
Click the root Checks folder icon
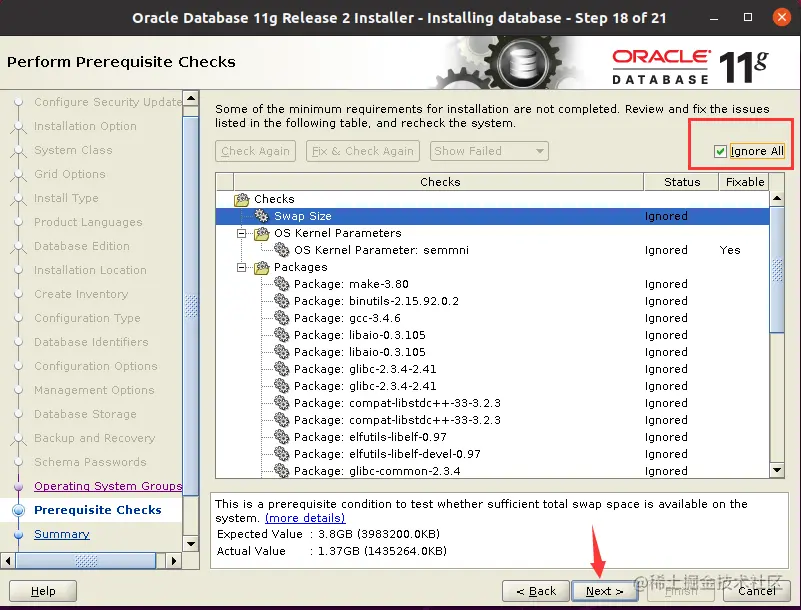coord(242,199)
